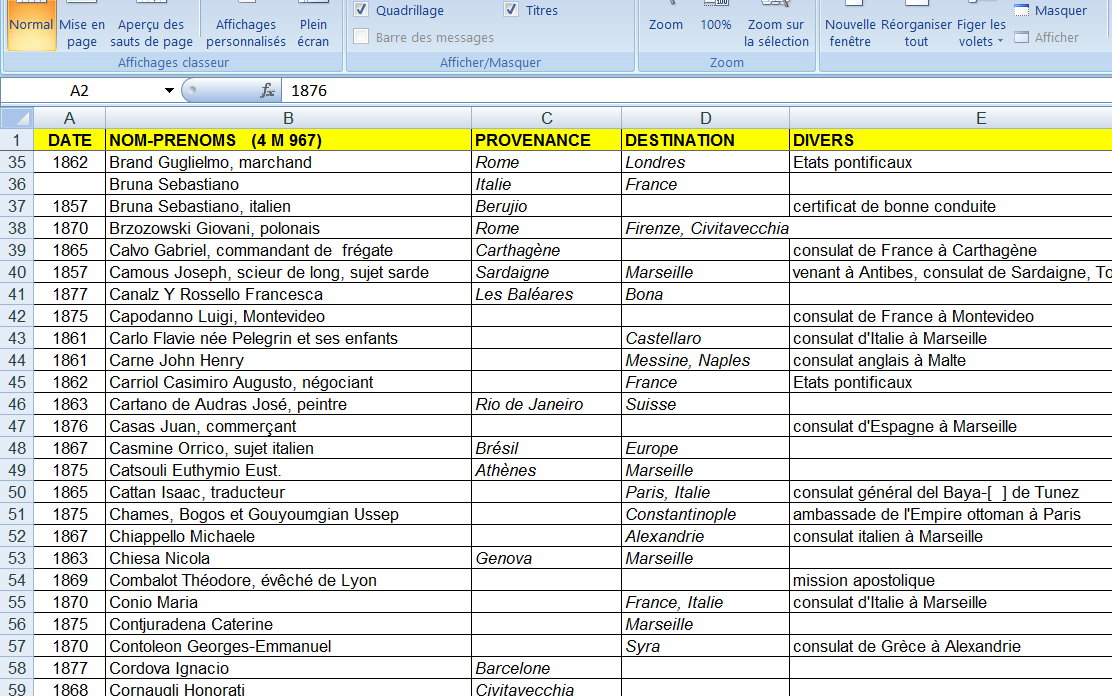Select row 47 header
This screenshot has width=1112, height=696.
(x=17, y=426)
